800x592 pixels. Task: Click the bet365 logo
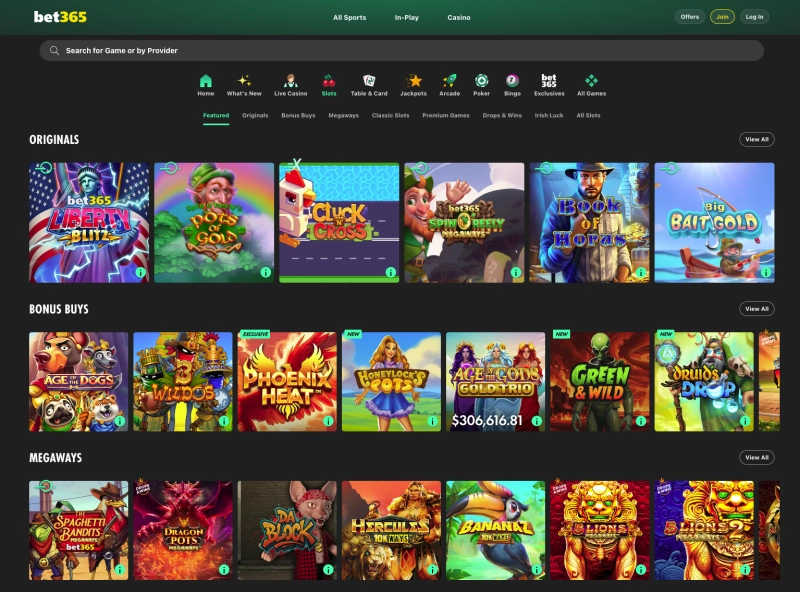[60, 17]
